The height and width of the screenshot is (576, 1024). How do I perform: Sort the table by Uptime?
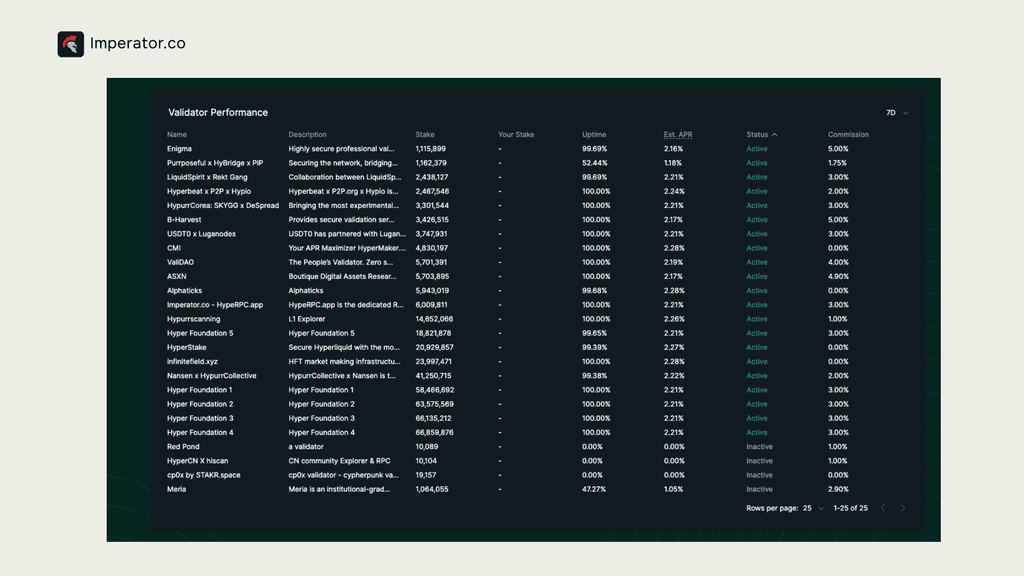tap(594, 134)
